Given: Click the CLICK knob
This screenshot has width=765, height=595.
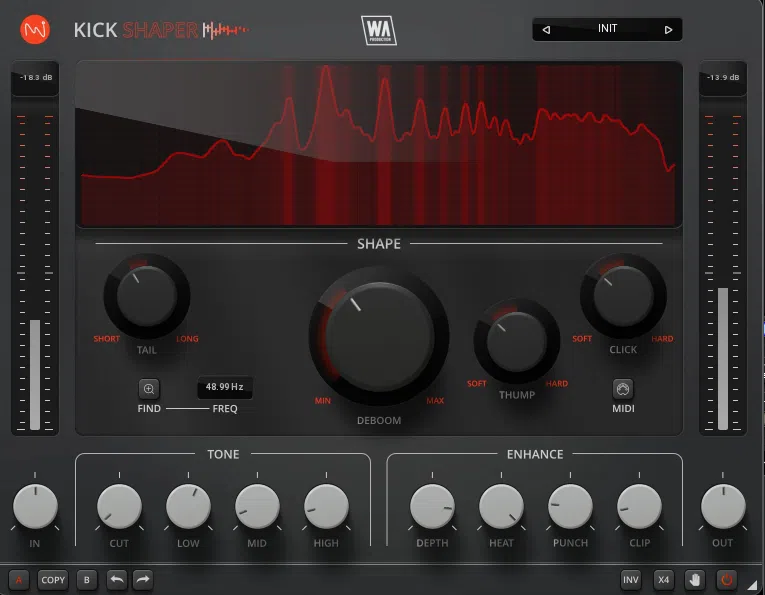Looking at the screenshot, I should tap(624, 296).
